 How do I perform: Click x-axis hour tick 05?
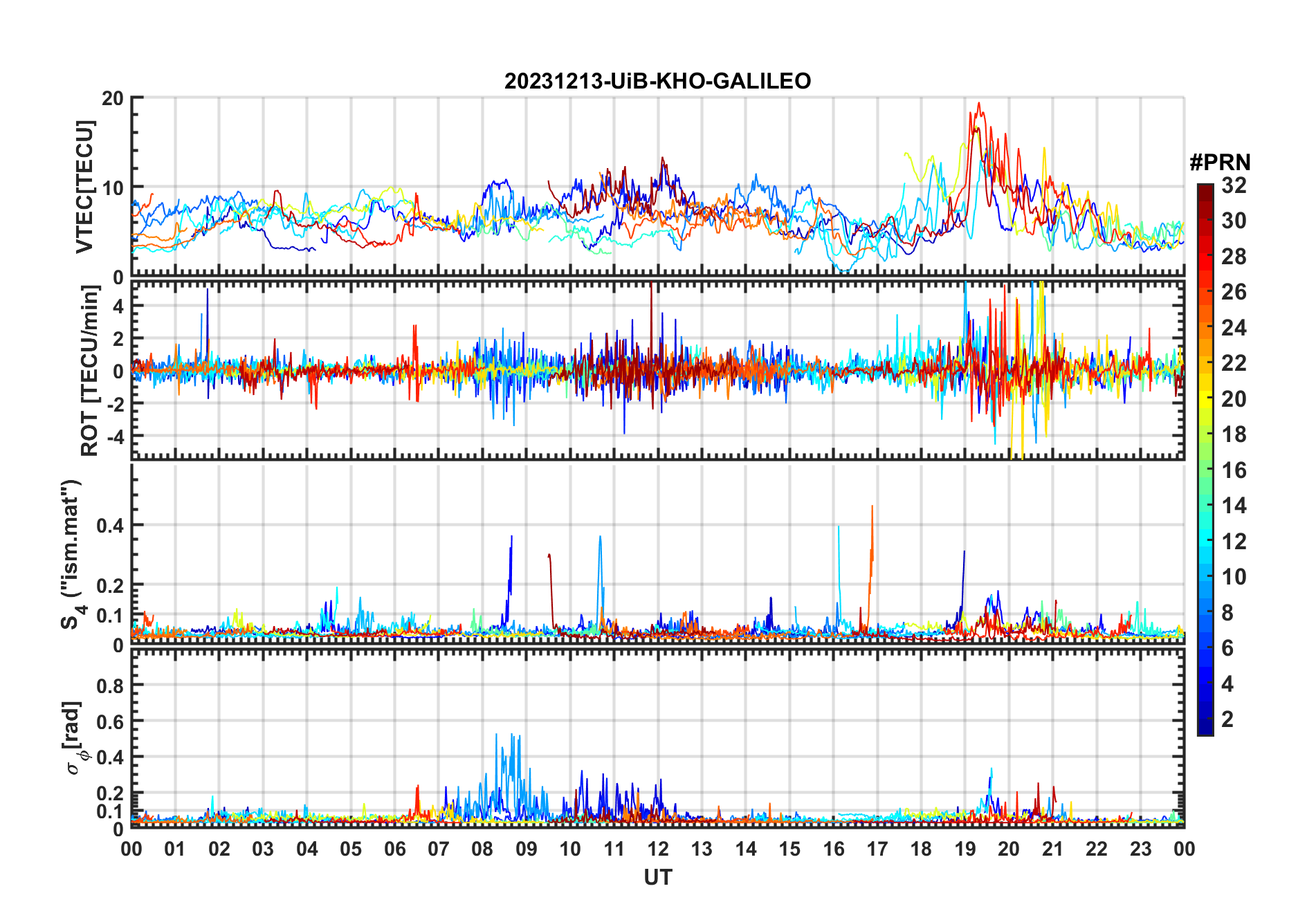pyautogui.click(x=351, y=849)
